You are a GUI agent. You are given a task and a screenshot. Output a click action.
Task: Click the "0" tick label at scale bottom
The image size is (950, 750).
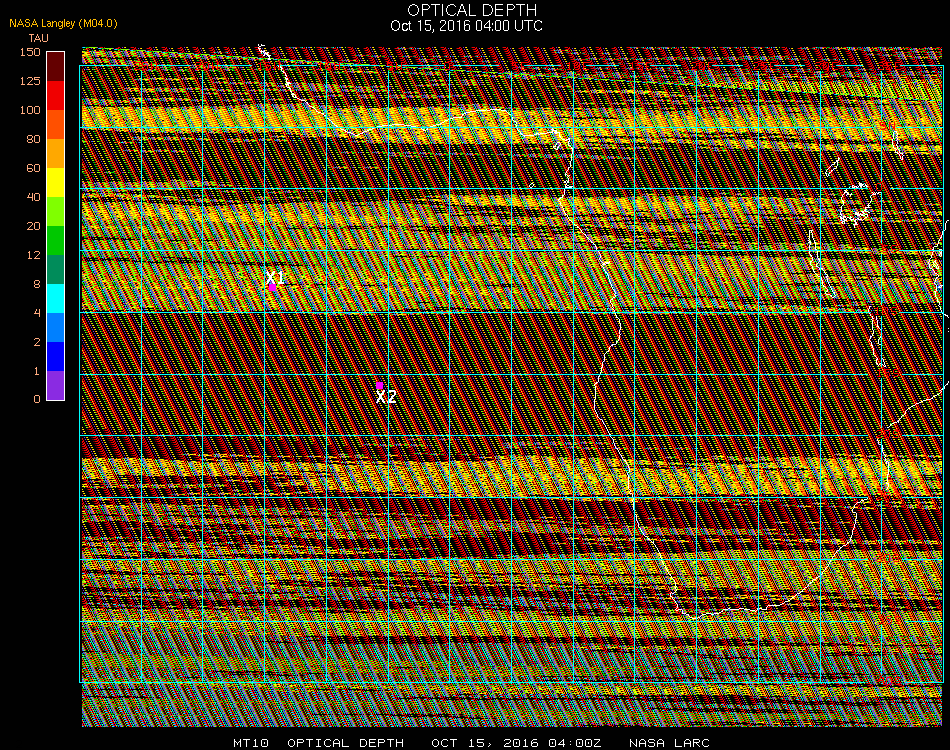coord(37,399)
